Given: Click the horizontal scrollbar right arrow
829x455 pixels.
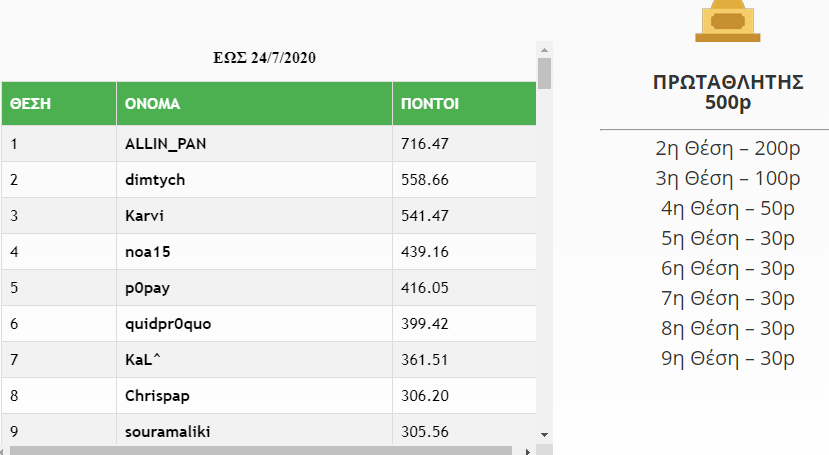Looking at the screenshot, I should coord(529,451).
